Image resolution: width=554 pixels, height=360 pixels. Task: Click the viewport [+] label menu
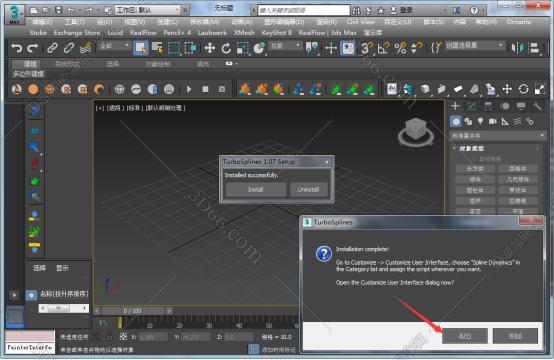(100, 108)
